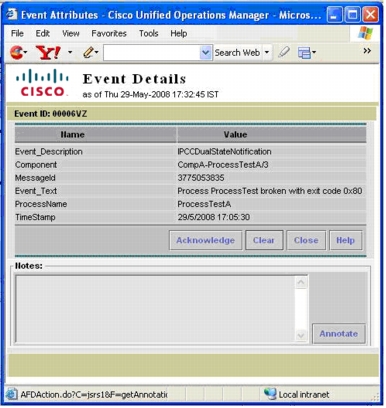Select the Process ProcessTest broken value text
386x408 pixels.
270,191
